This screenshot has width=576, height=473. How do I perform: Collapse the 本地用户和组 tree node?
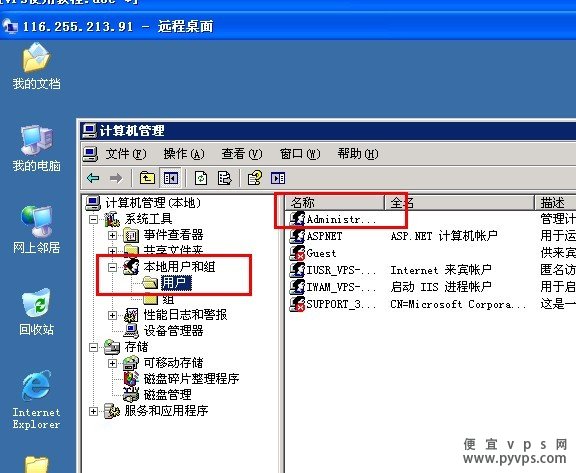point(112,267)
